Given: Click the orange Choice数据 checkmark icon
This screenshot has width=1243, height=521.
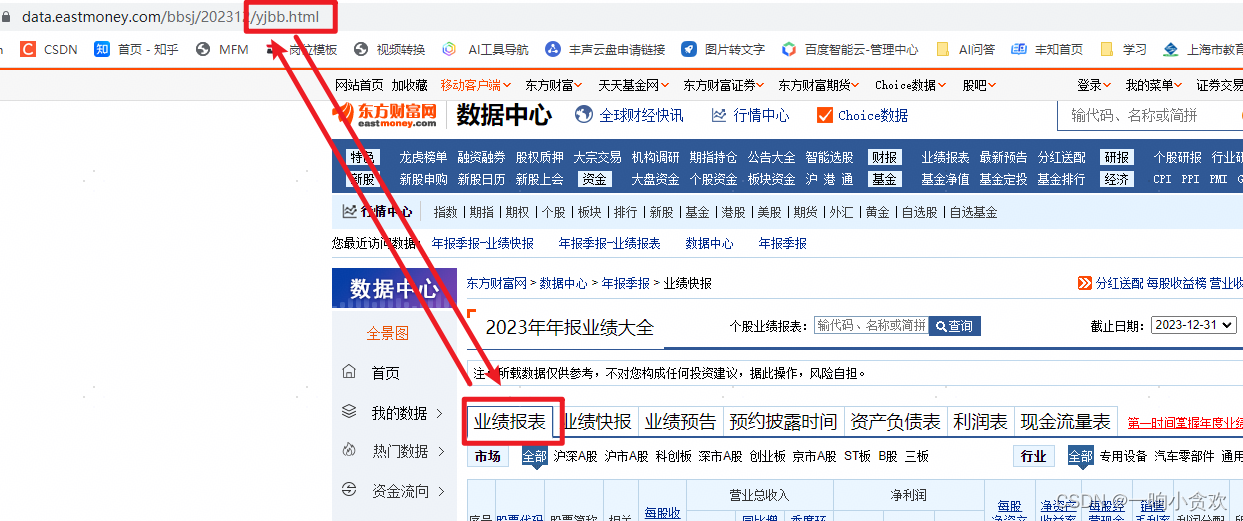Looking at the screenshot, I should coord(825,115).
